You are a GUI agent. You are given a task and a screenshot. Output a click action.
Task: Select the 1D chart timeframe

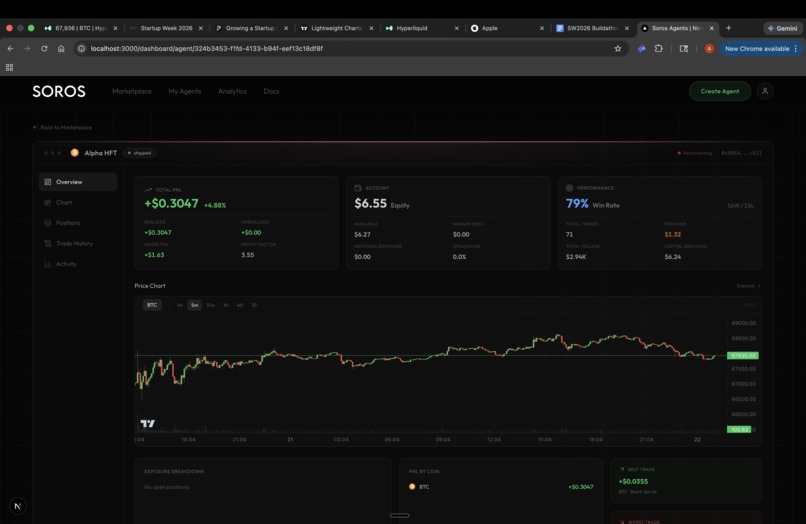click(x=254, y=305)
